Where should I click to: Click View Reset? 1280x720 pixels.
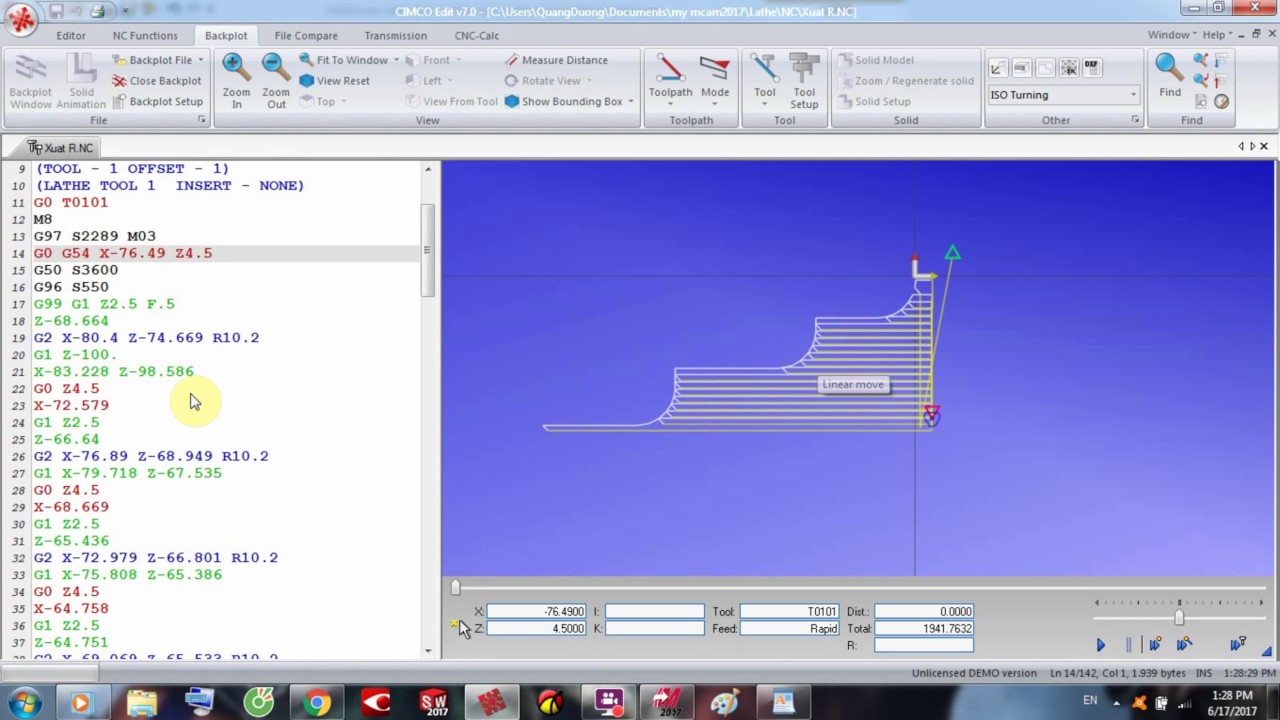(335, 81)
